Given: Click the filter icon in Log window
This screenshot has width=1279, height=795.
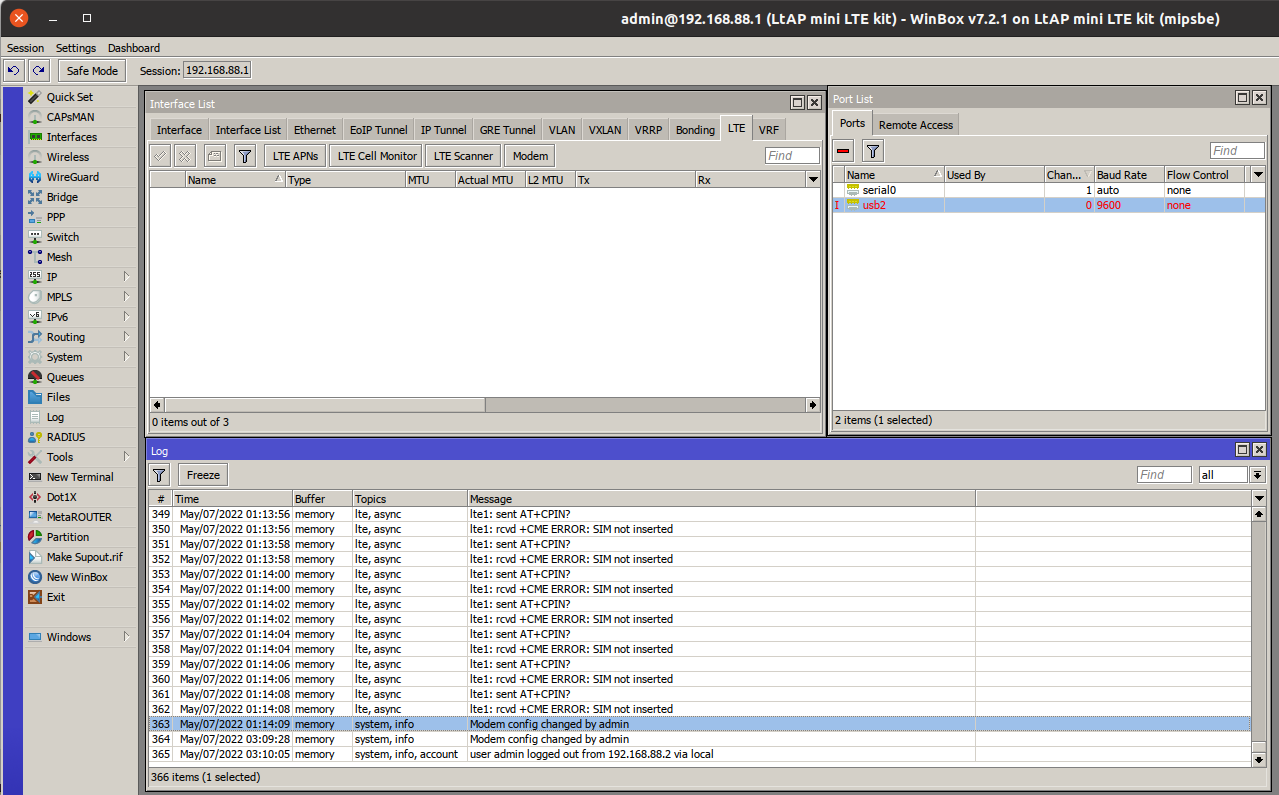Looking at the screenshot, I should point(160,475).
